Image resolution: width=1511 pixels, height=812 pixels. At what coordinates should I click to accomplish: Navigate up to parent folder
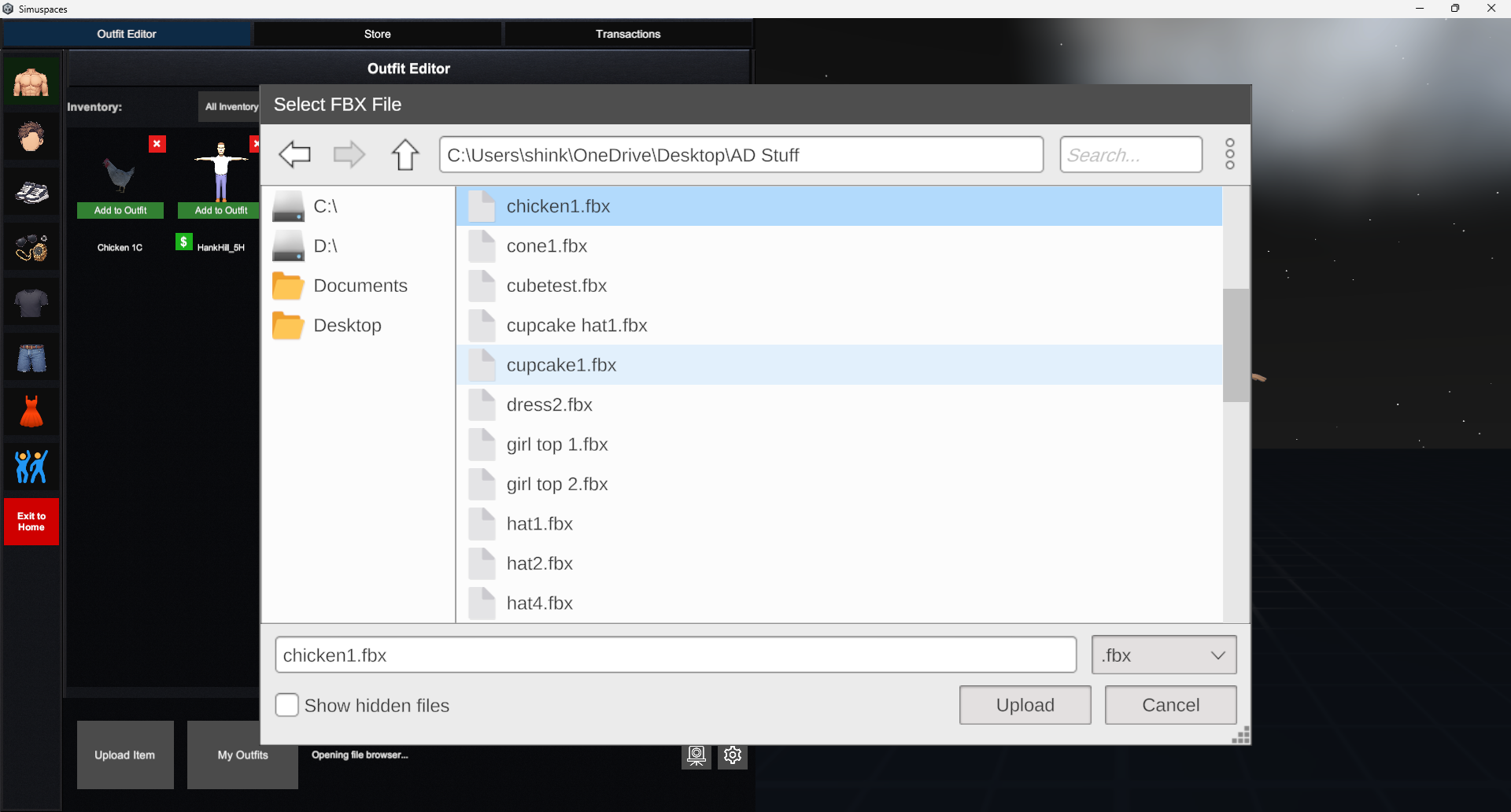pyautogui.click(x=405, y=154)
